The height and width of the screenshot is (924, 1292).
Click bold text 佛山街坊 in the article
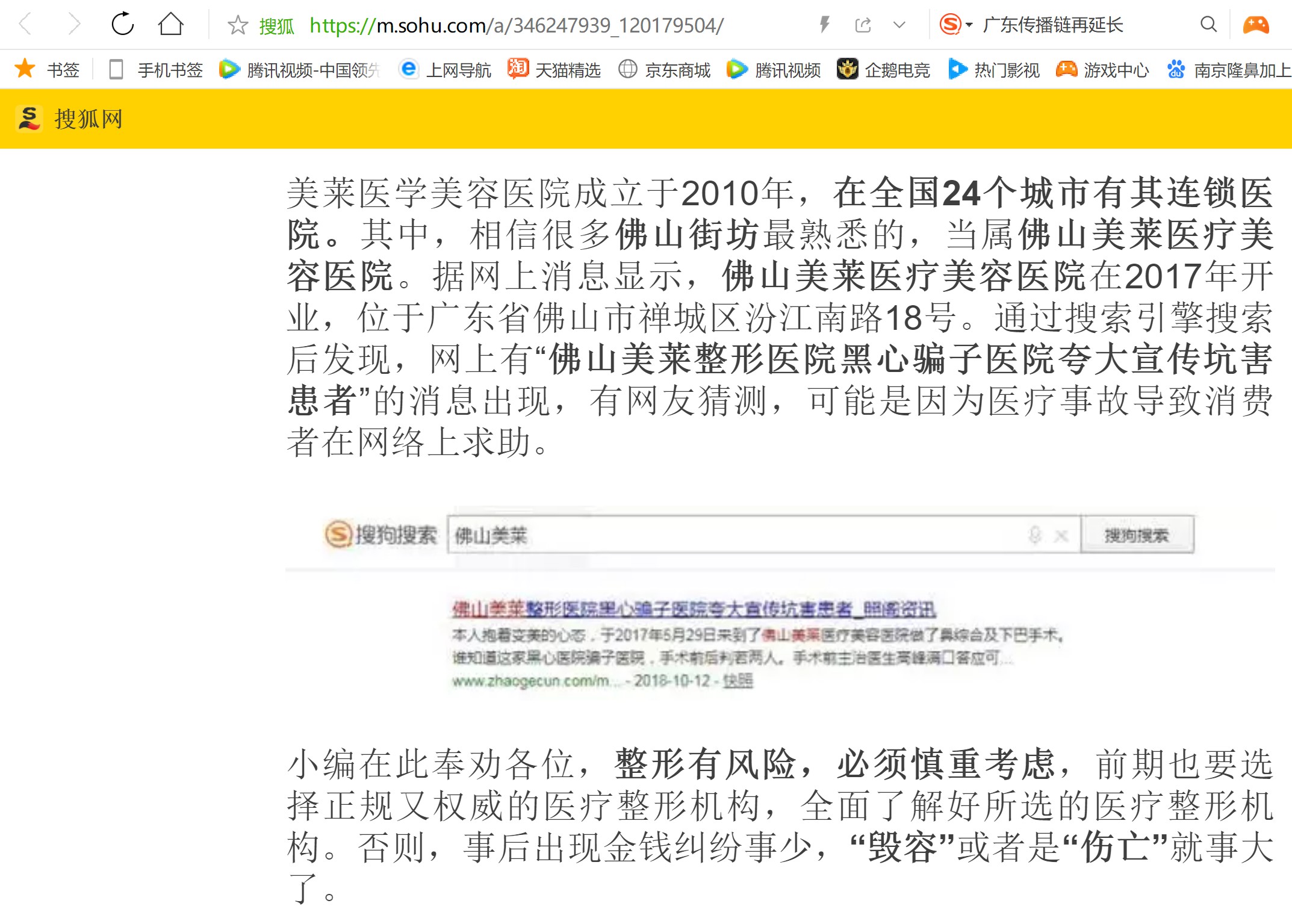[x=688, y=234]
